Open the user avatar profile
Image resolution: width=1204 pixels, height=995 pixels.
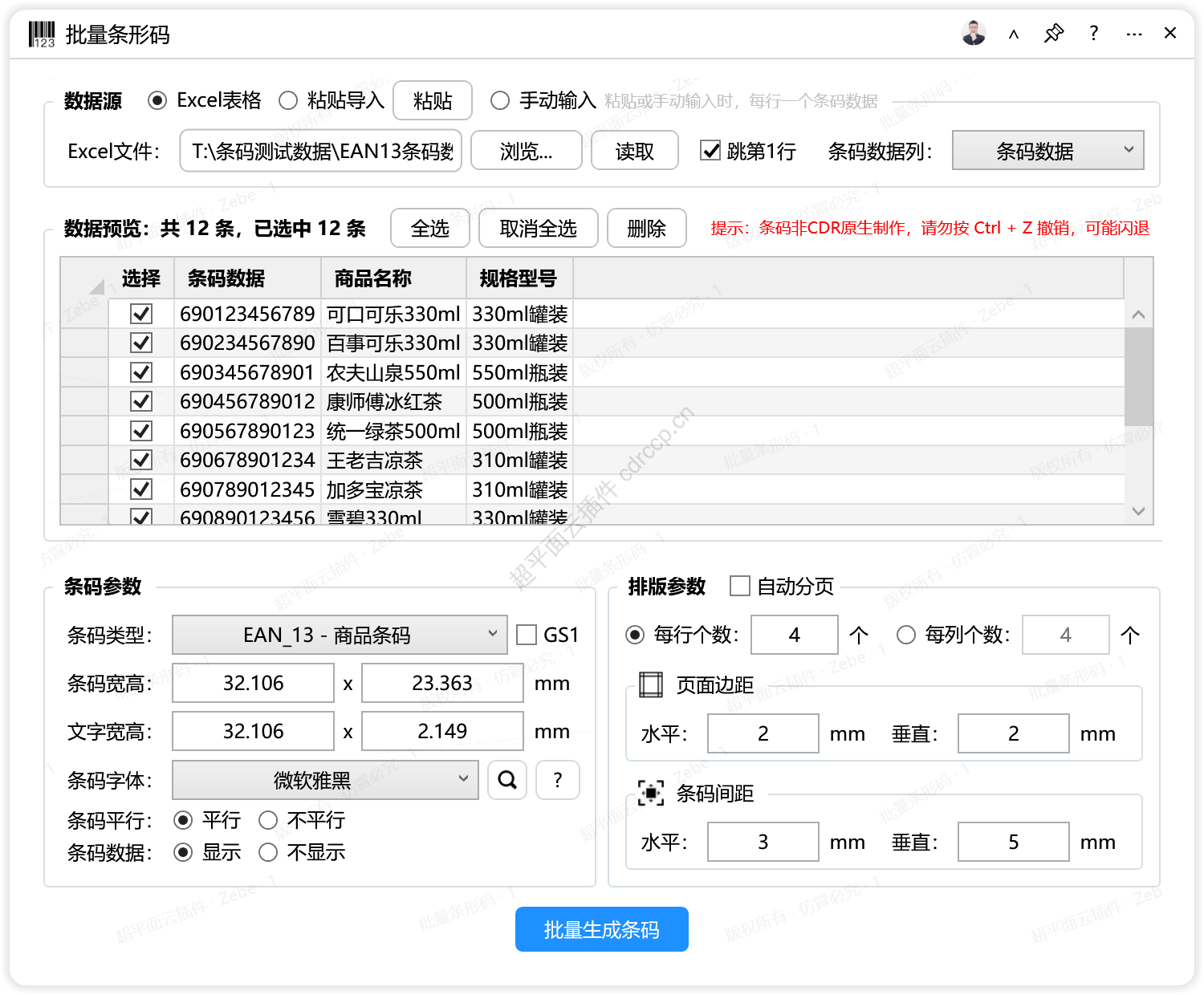pos(974,33)
